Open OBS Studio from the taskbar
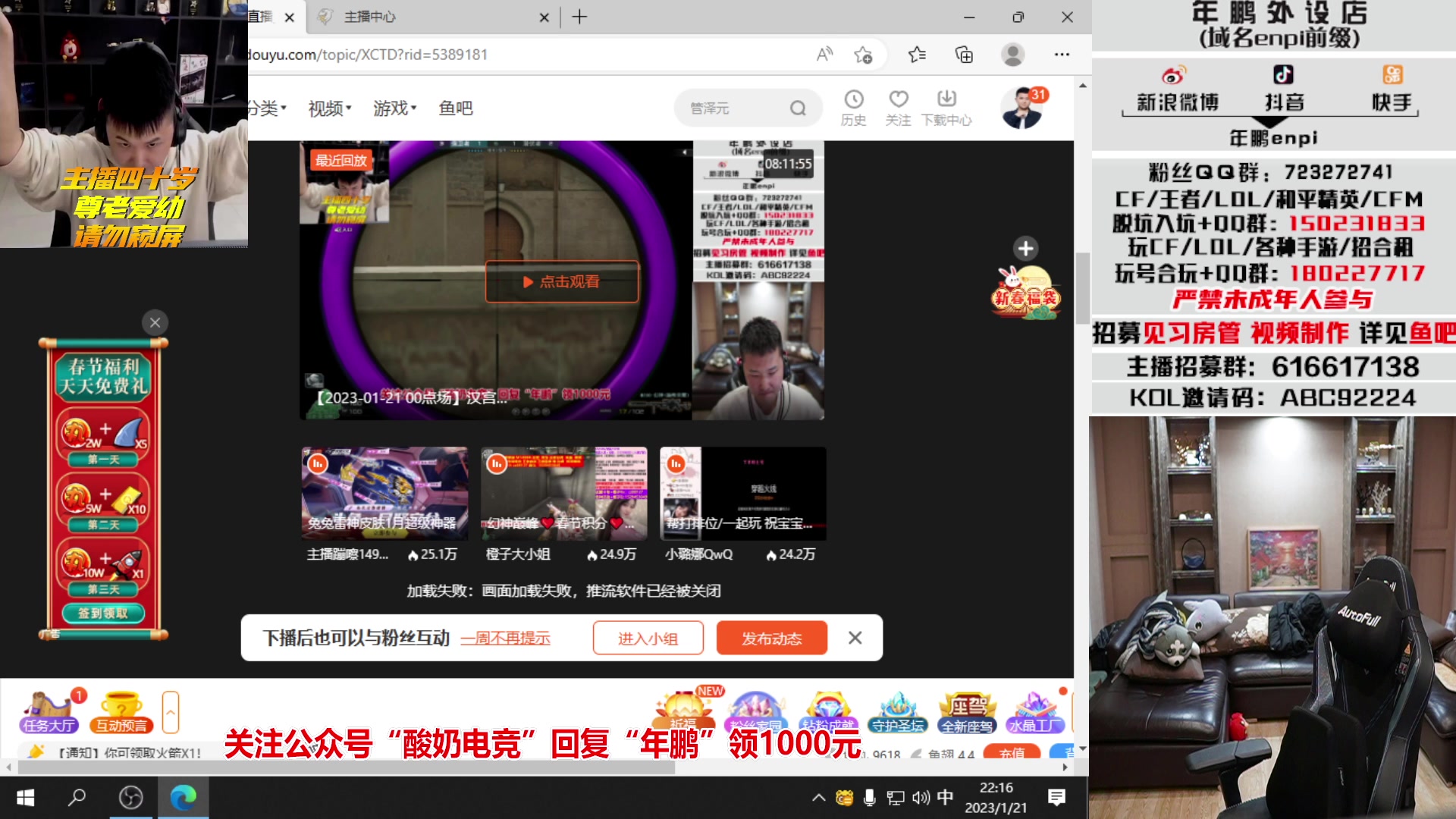Screen dimensions: 1456x819 tap(131, 798)
